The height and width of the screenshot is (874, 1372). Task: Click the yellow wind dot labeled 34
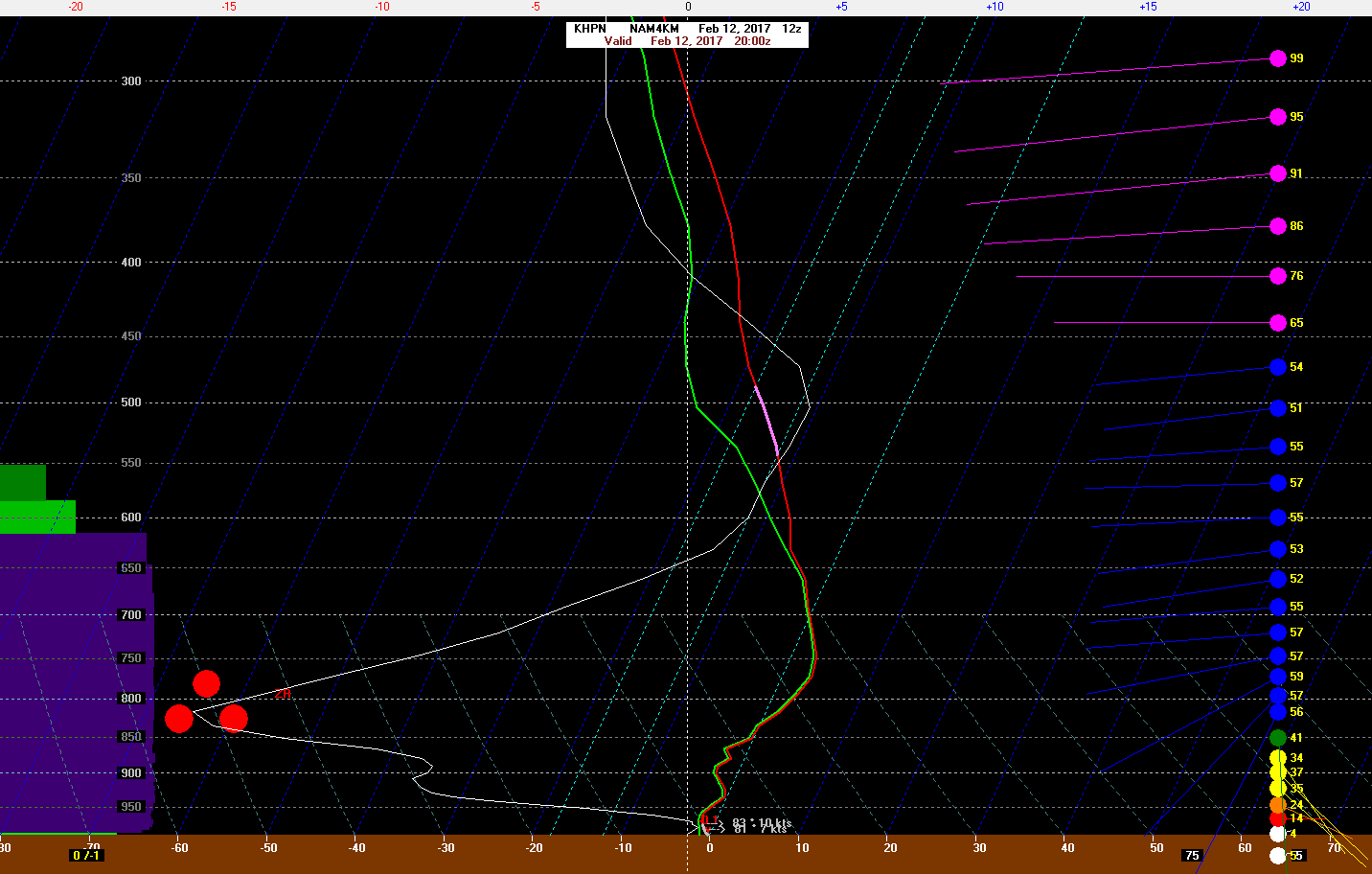(1277, 758)
